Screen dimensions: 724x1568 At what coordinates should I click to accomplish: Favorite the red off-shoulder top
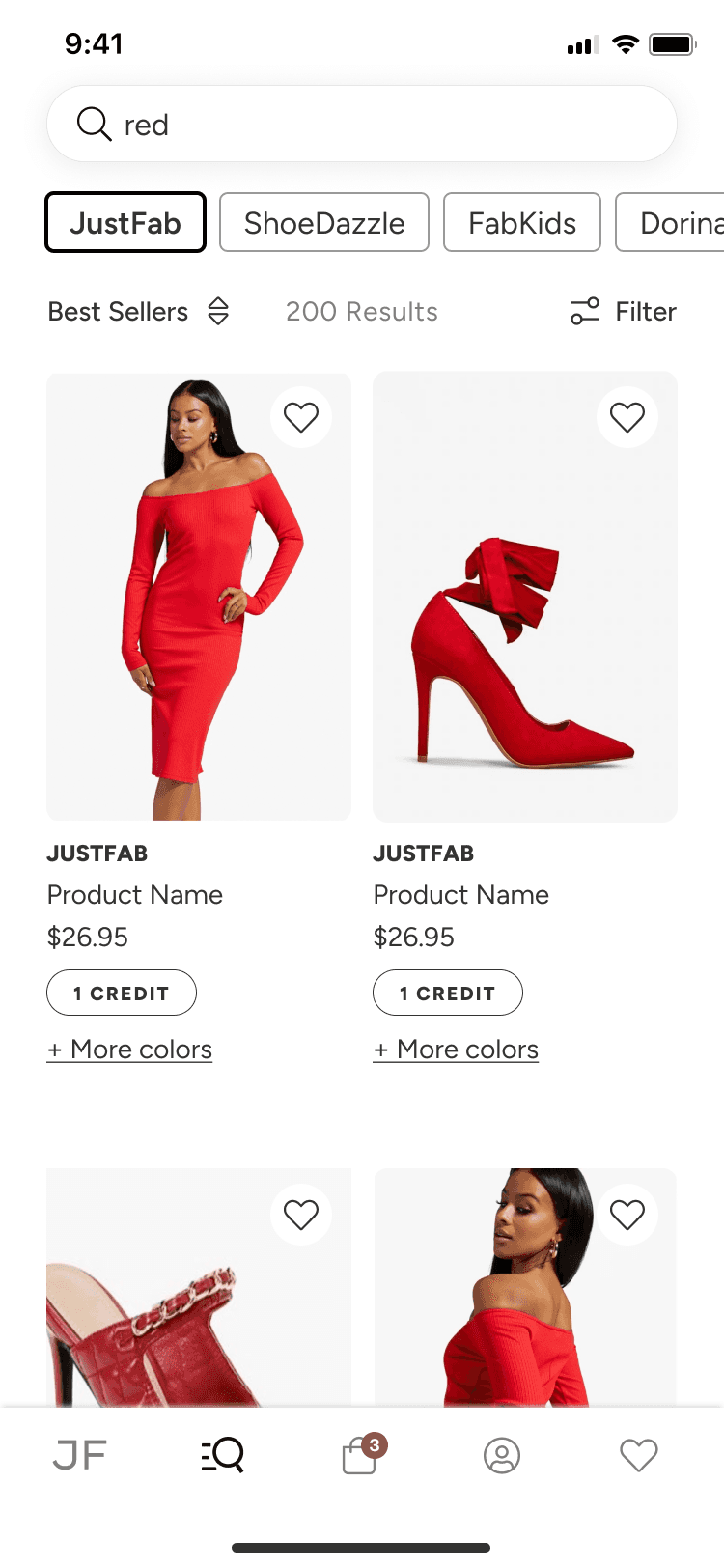click(x=627, y=1215)
